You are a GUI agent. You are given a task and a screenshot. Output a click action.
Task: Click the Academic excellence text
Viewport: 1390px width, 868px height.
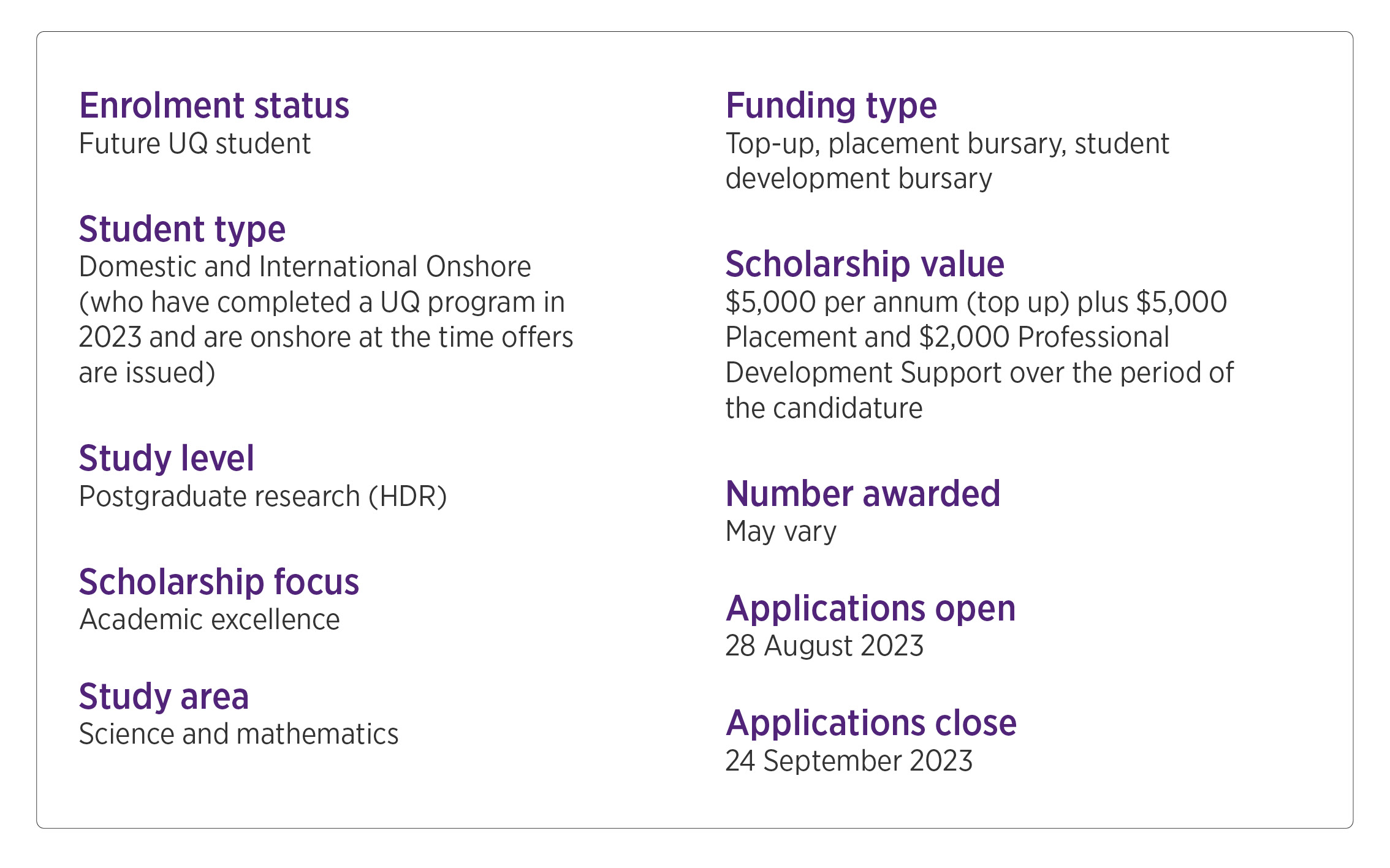210,620
